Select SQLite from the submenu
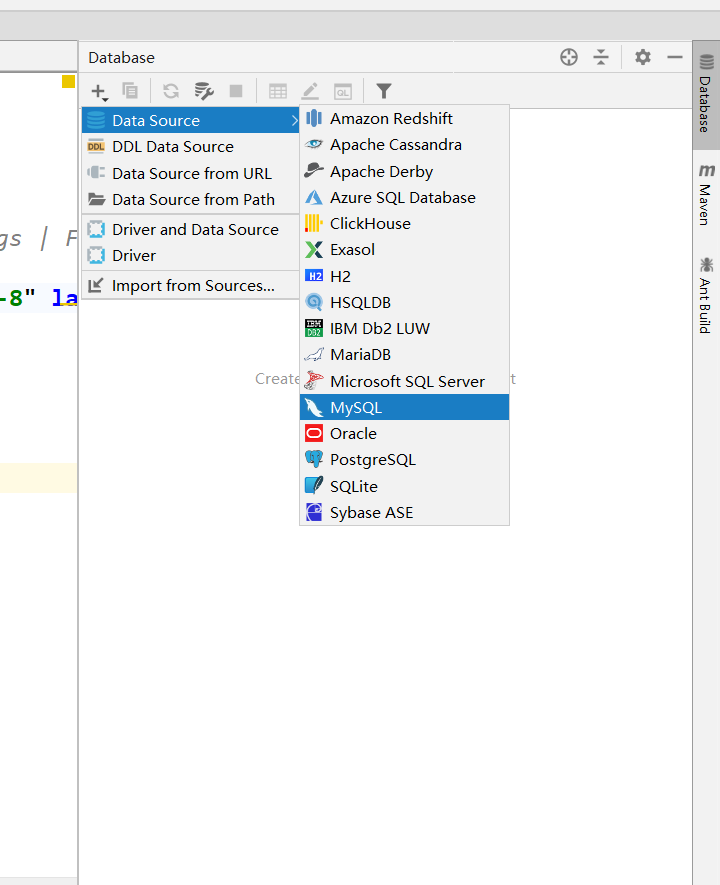720x885 pixels. (404, 486)
